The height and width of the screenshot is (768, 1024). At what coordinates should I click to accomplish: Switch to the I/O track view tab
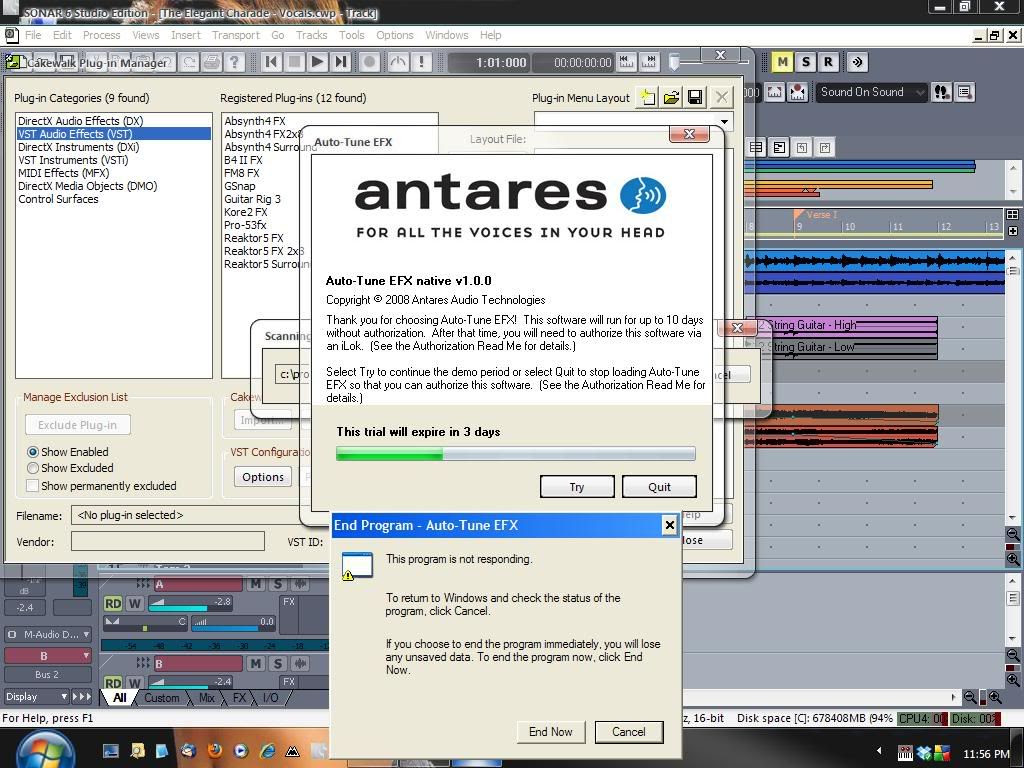pyautogui.click(x=270, y=697)
